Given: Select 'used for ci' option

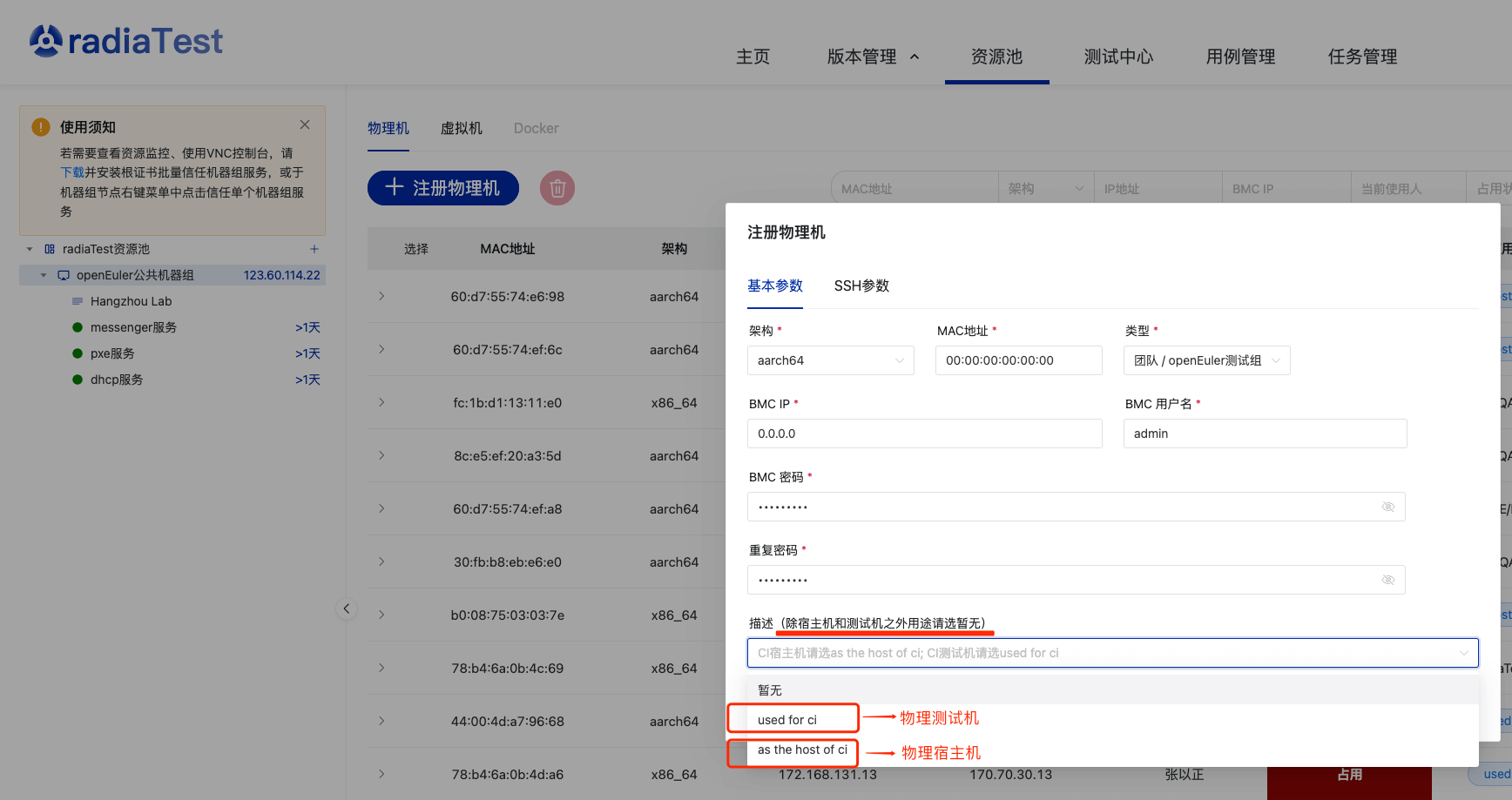Looking at the screenshot, I should click(787, 720).
